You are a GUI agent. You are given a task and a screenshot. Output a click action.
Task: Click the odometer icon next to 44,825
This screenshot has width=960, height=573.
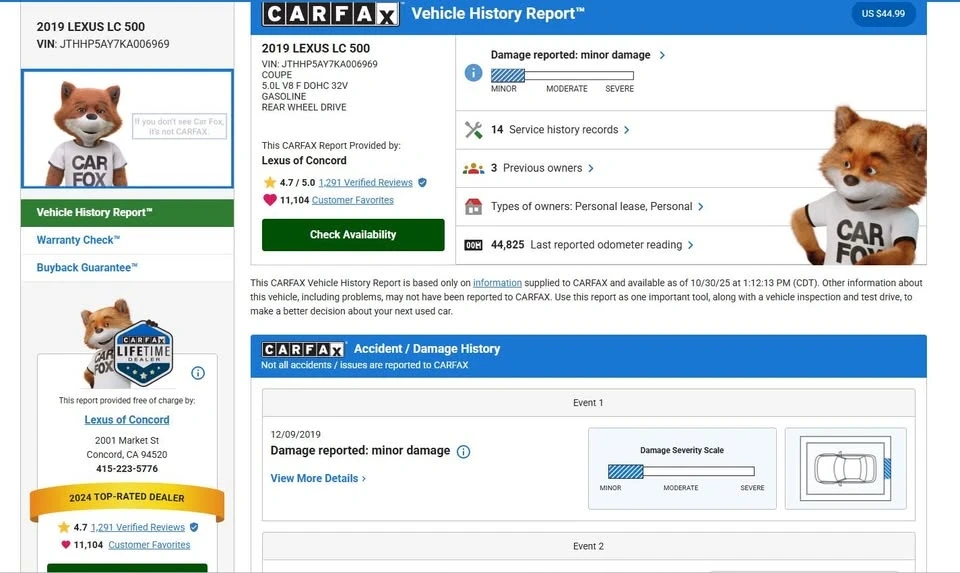[473, 245]
